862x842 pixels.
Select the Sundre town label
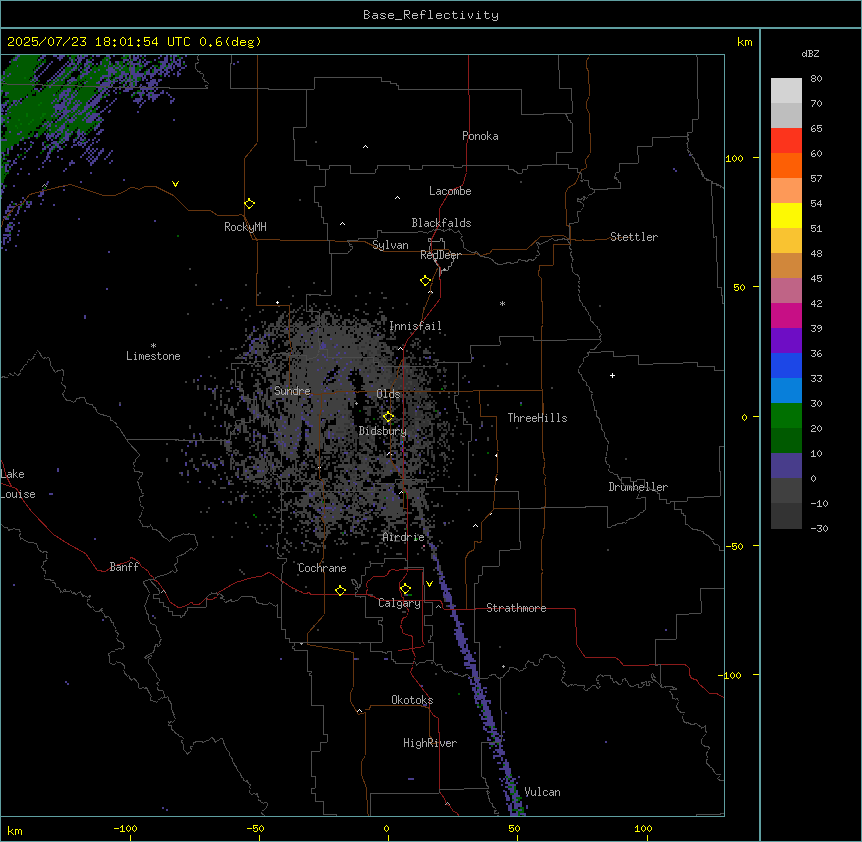[292, 391]
